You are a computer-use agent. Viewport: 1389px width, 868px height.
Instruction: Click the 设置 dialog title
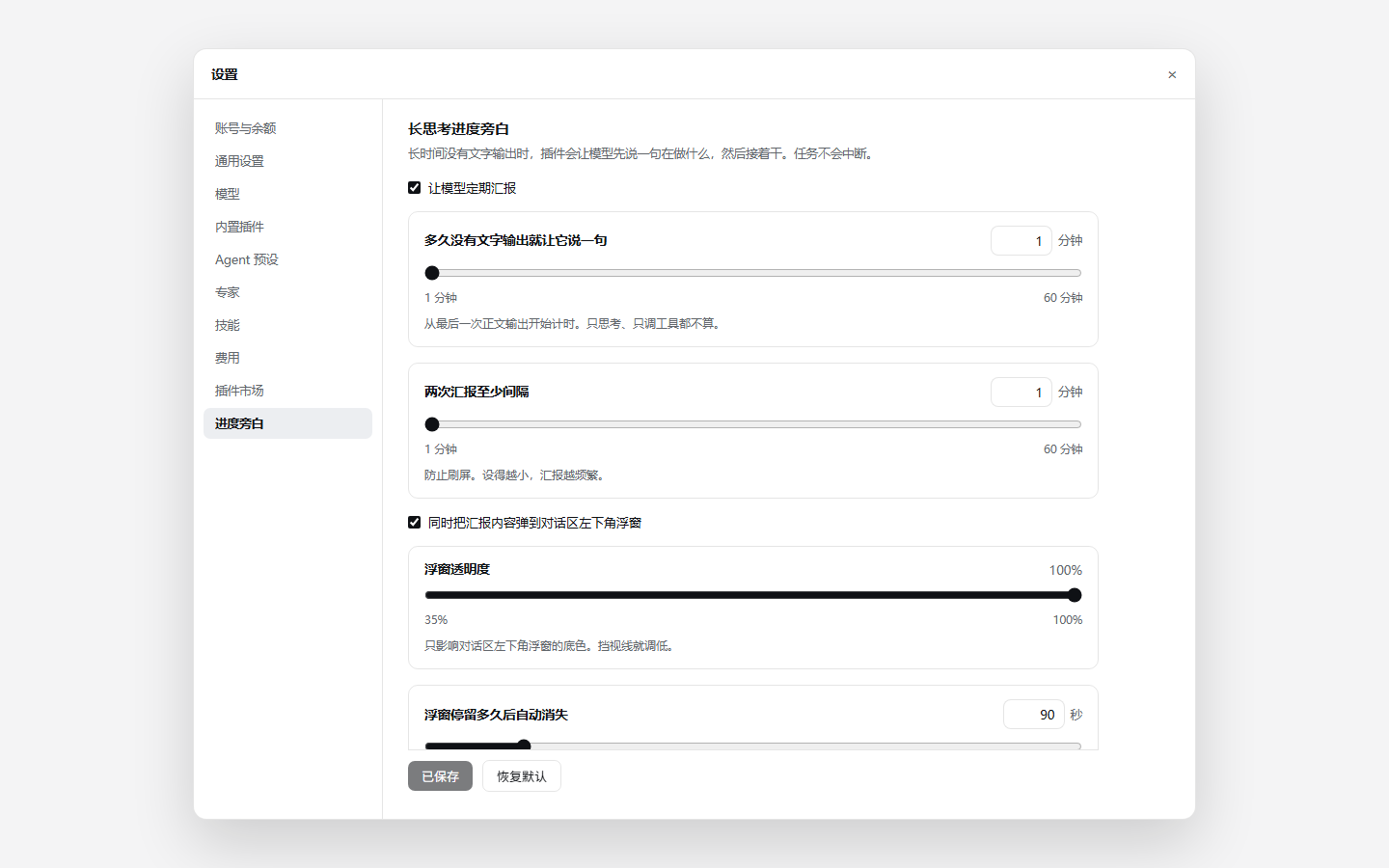pos(225,74)
